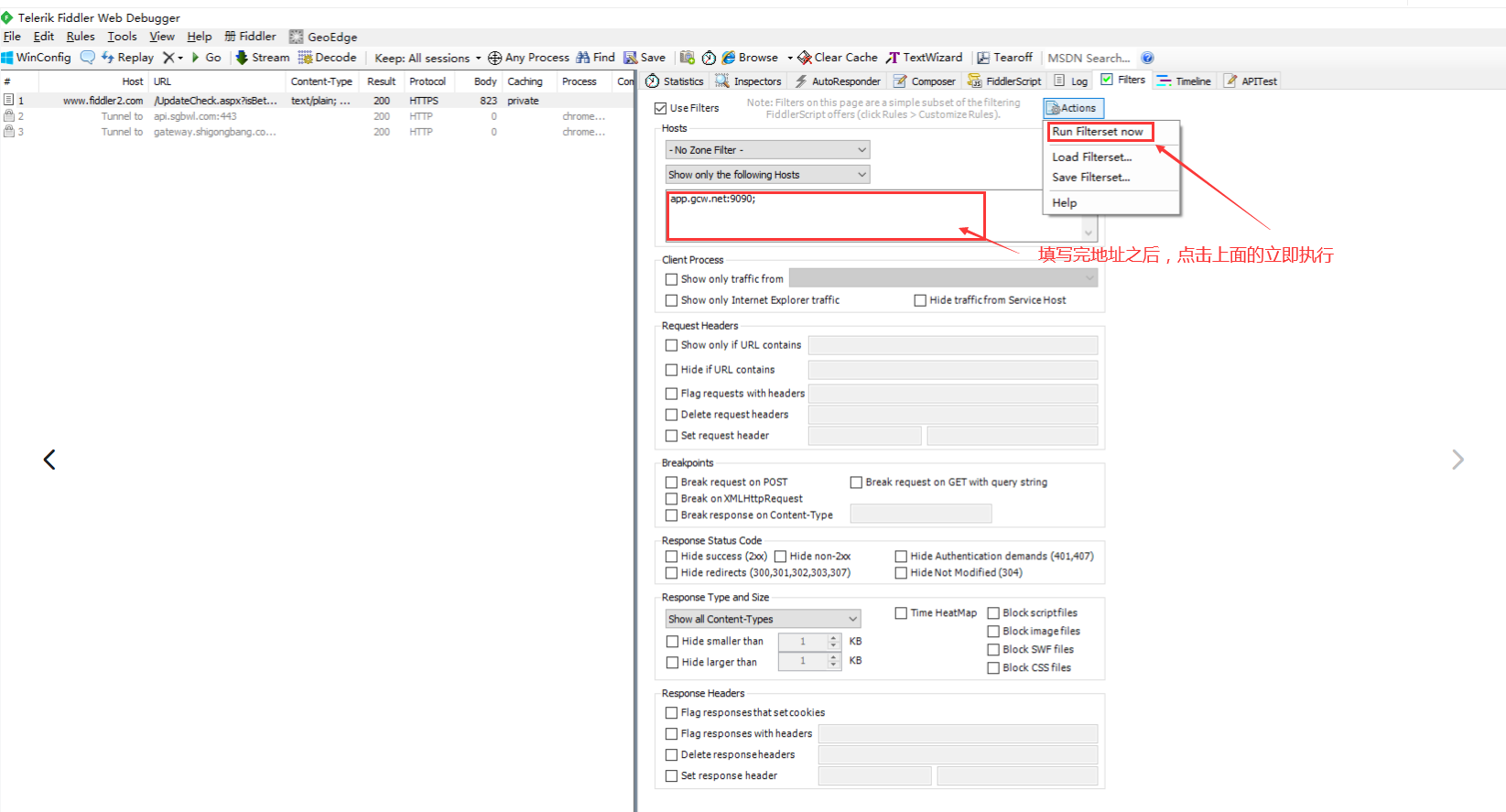Open Find sessions dialog
This screenshot has height=812, width=1506.
595,57
